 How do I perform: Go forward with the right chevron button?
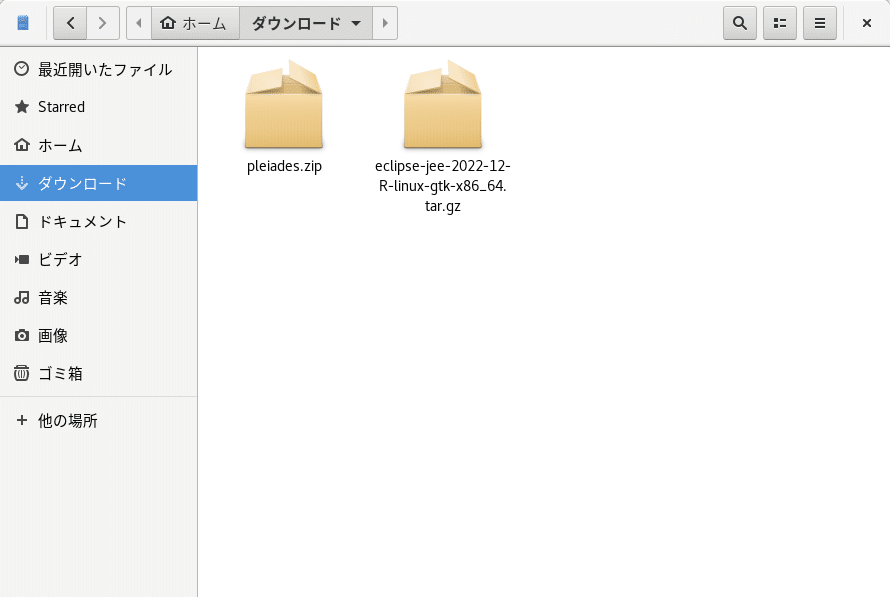[103, 23]
